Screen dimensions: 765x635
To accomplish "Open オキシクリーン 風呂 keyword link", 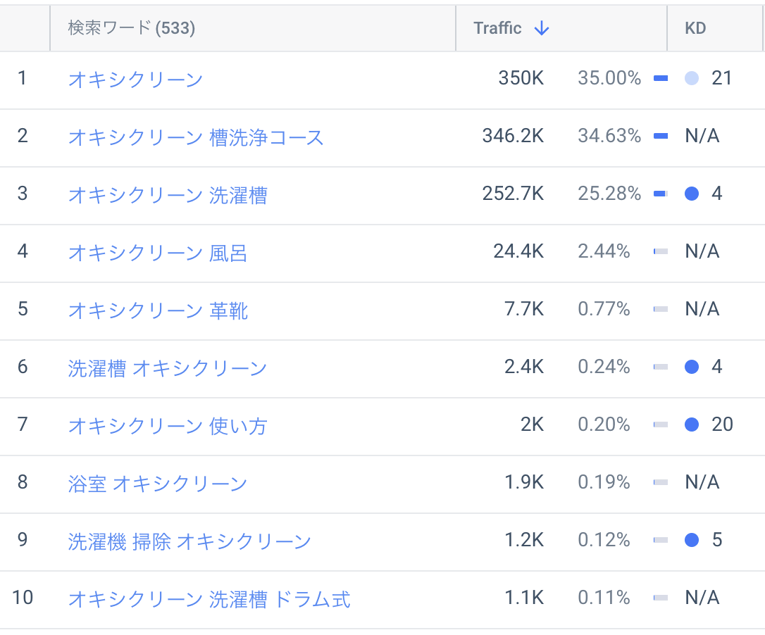I will (x=157, y=252).
